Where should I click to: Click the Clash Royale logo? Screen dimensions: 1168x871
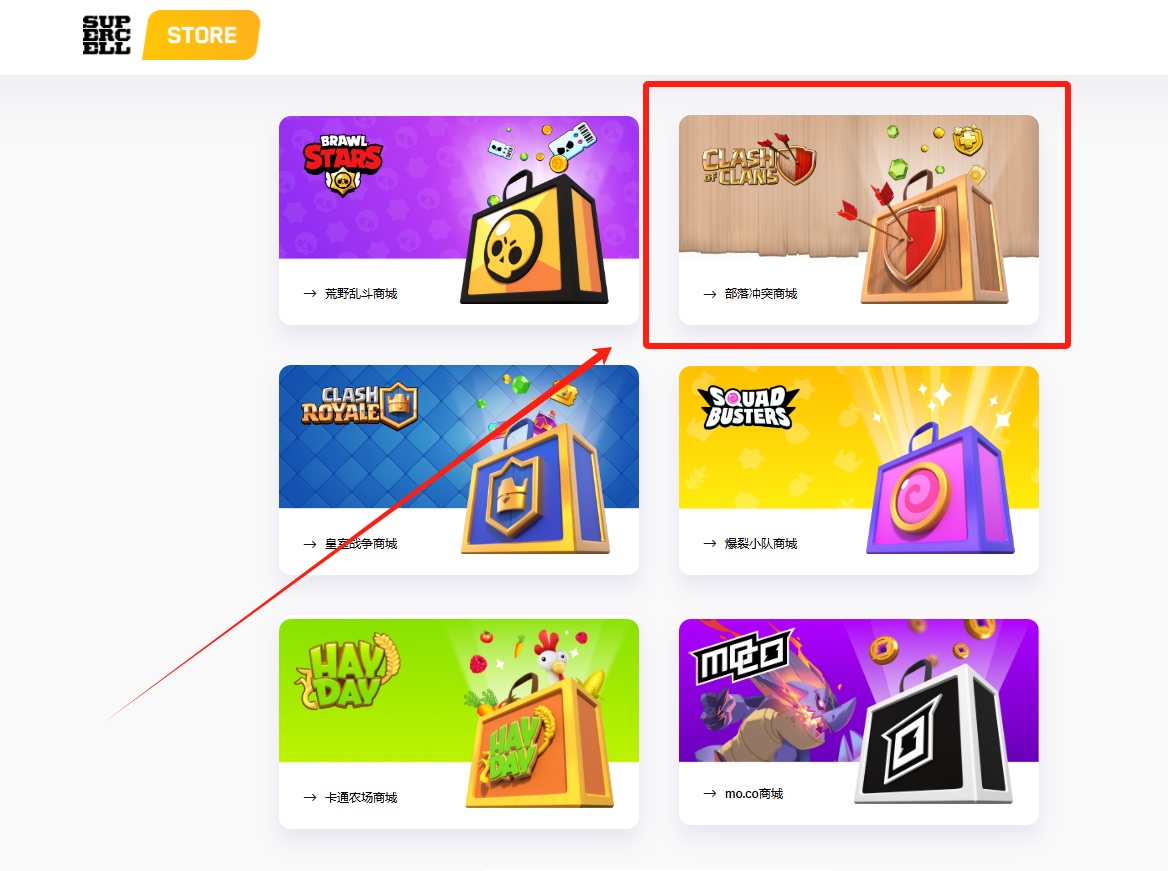(359, 406)
